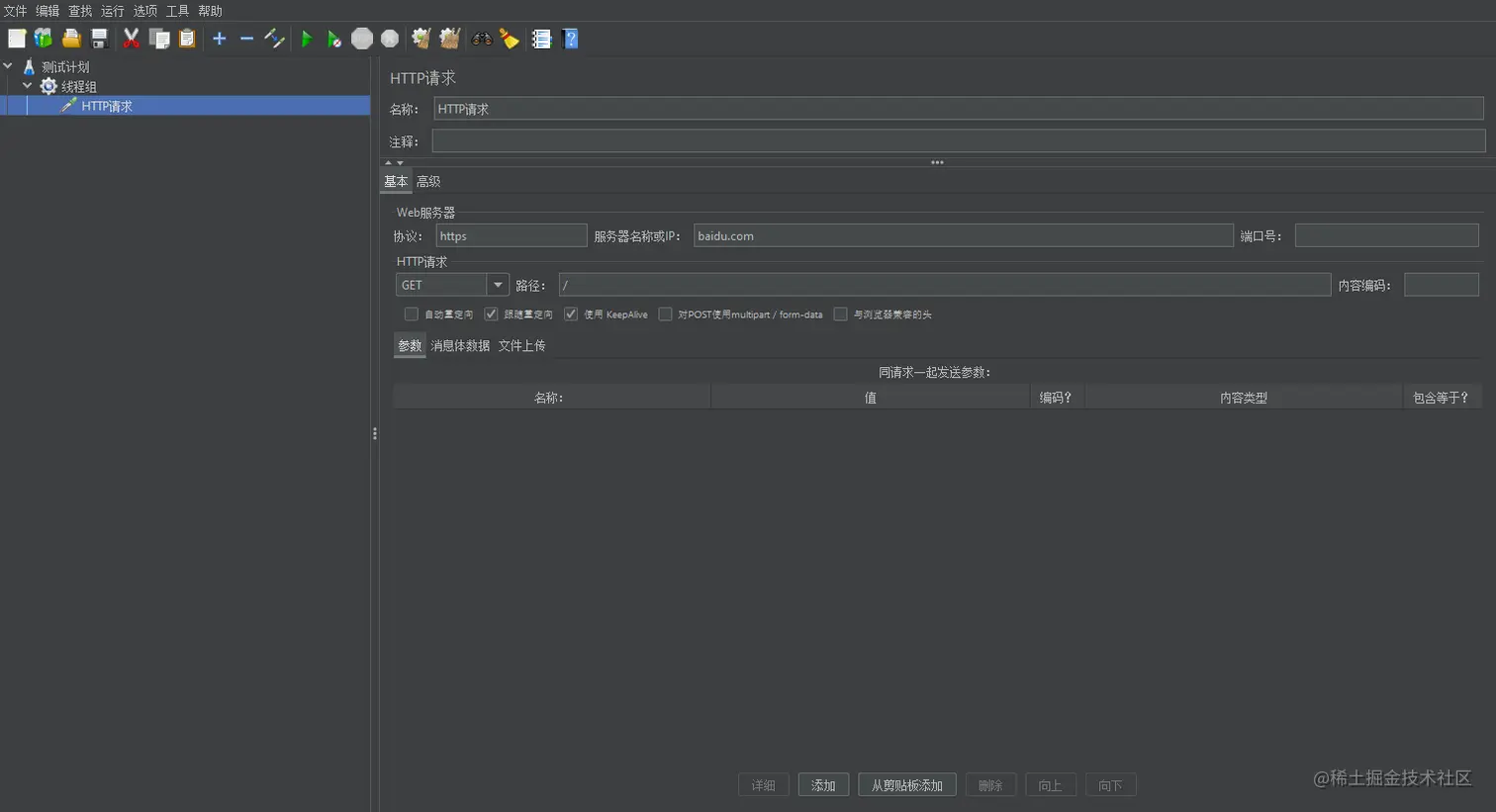Click the 删除 button
The width and height of the screenshot is (1496, 812).
click(990, 785)
